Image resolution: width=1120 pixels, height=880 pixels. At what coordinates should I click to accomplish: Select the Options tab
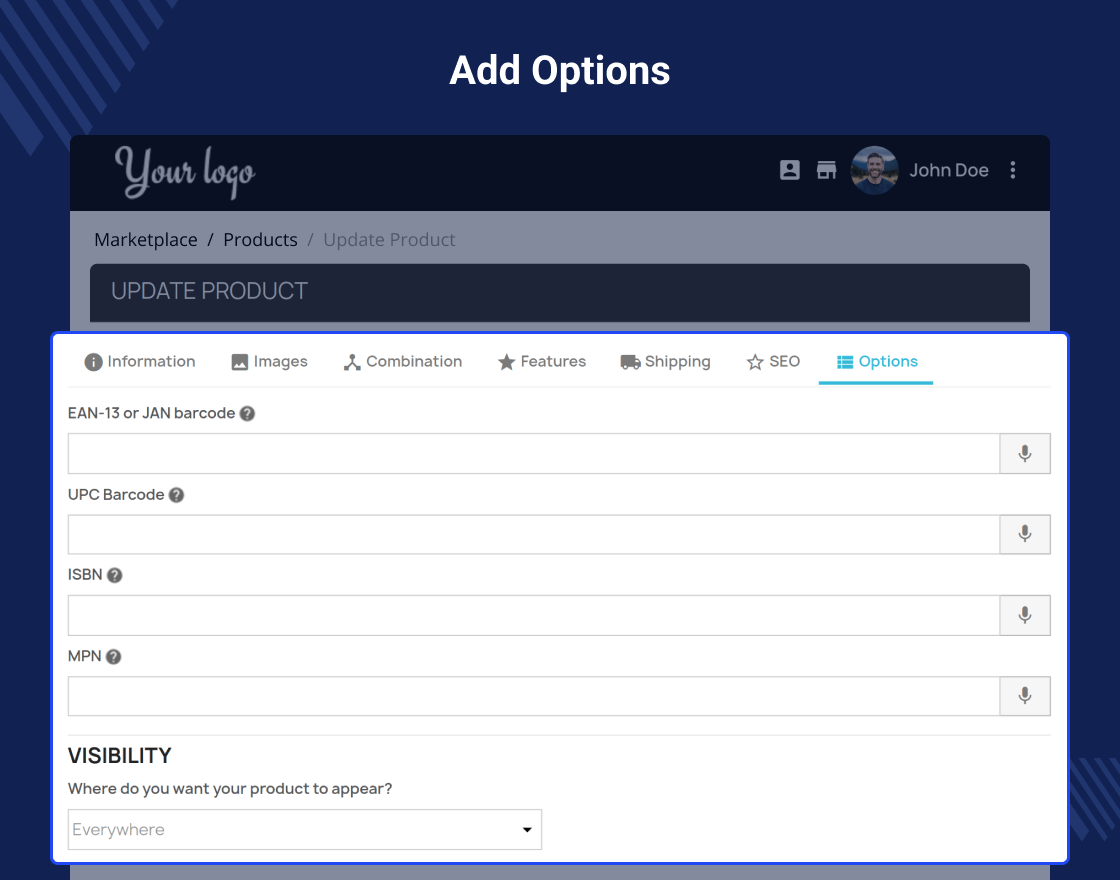point(877,361)
